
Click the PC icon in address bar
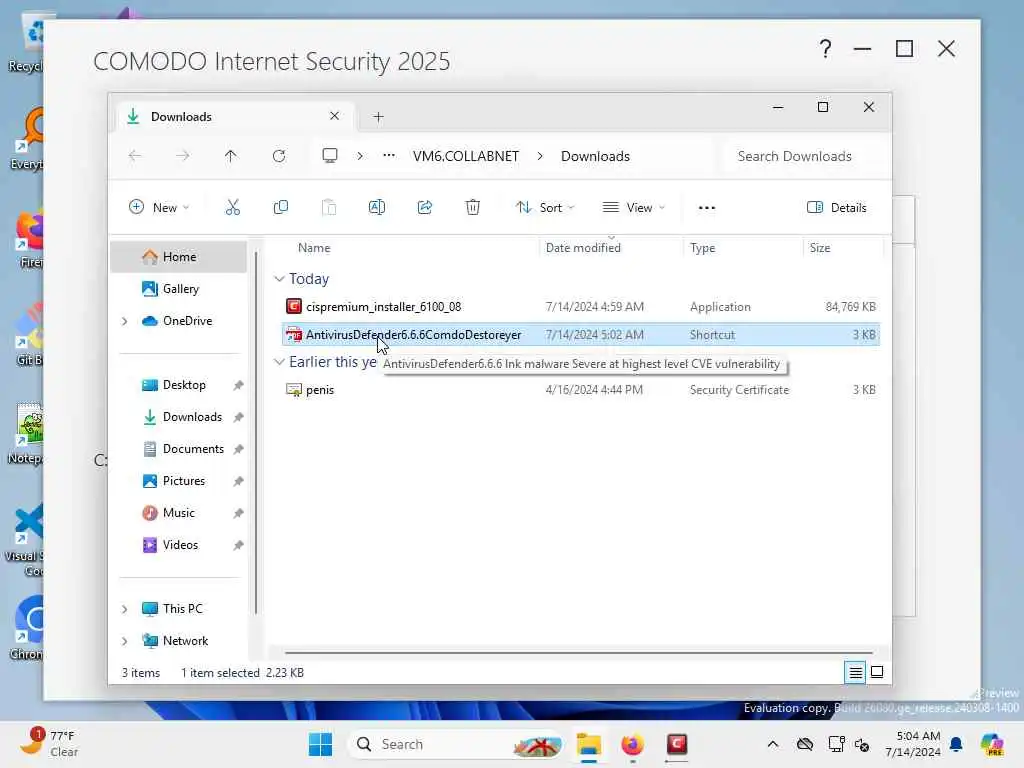pos(330,155)
